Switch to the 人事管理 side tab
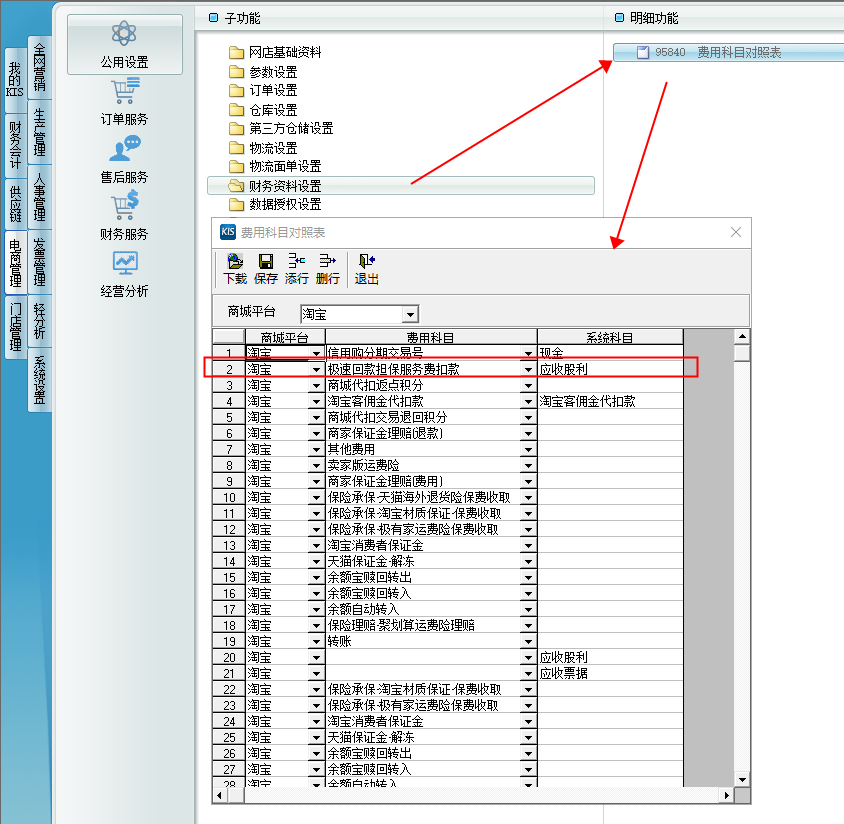 pyautogui.click(x=39, y=196)
